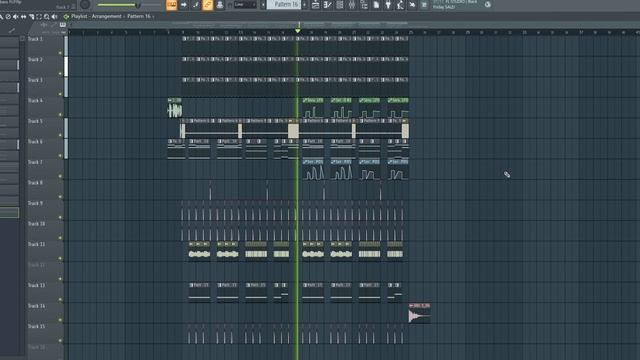Open the Piano roll toolbar icon
Screen dimensions: 640x360
pos(327,5)
